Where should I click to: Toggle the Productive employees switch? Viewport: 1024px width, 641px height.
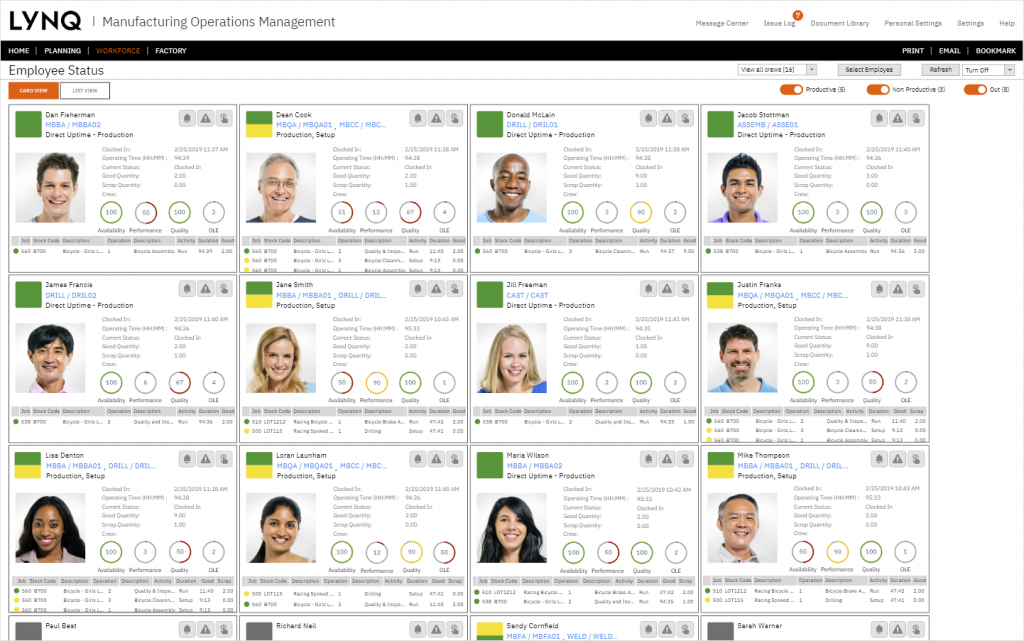[791, 89]
